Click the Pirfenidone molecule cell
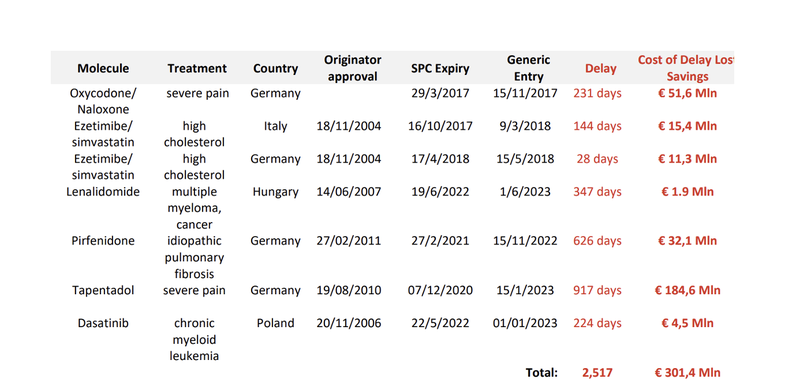 click(x=103, y=240)
